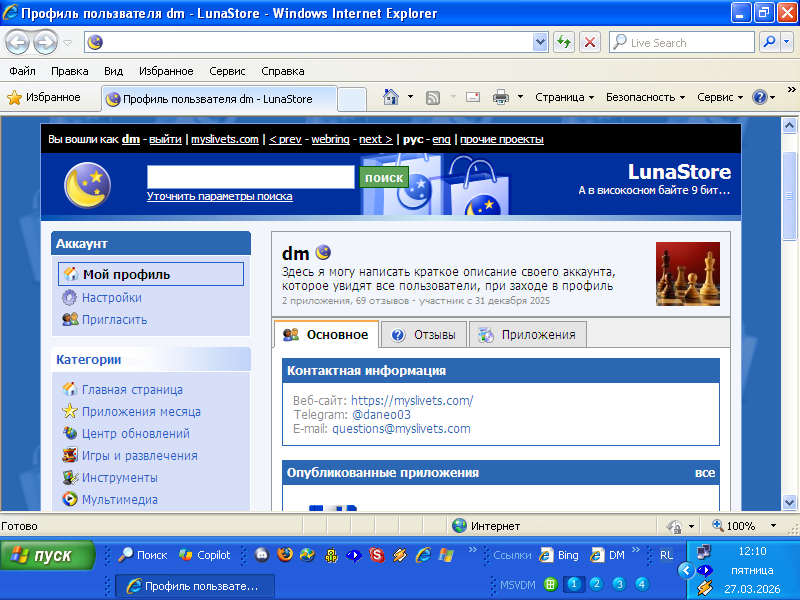Open Copilot from the taskbar
This screenshot has height=600, width=800.
(205, 555)
